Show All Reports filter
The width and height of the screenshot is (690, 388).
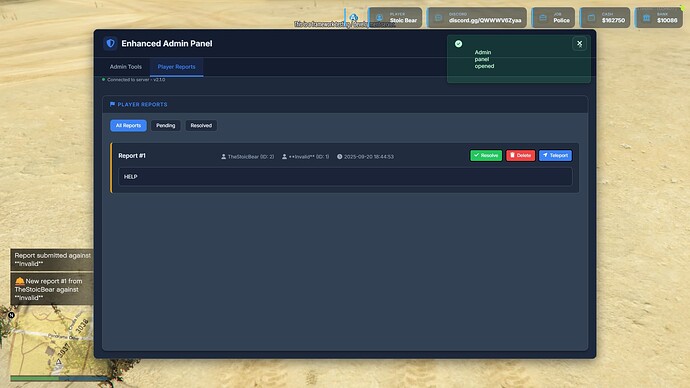(128, 125)
